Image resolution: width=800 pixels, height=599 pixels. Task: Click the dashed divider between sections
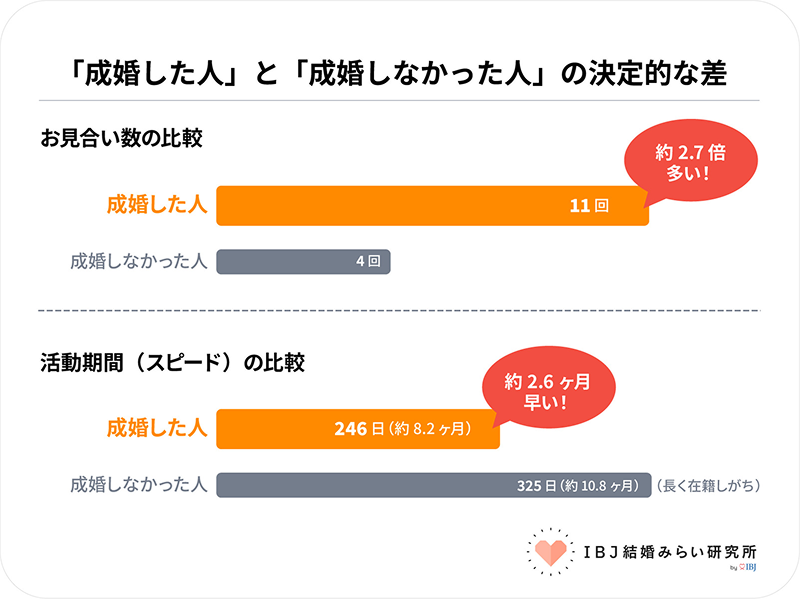click(400, 311)
